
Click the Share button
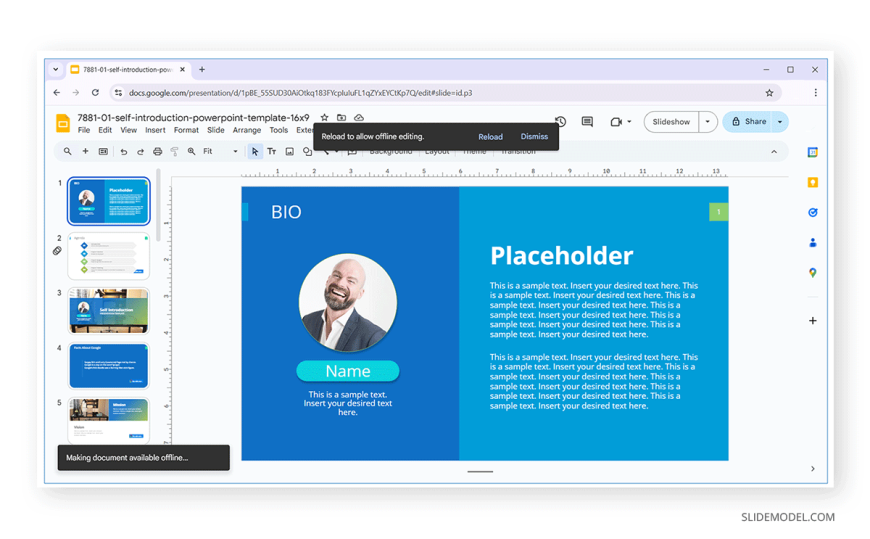point(748,122)
